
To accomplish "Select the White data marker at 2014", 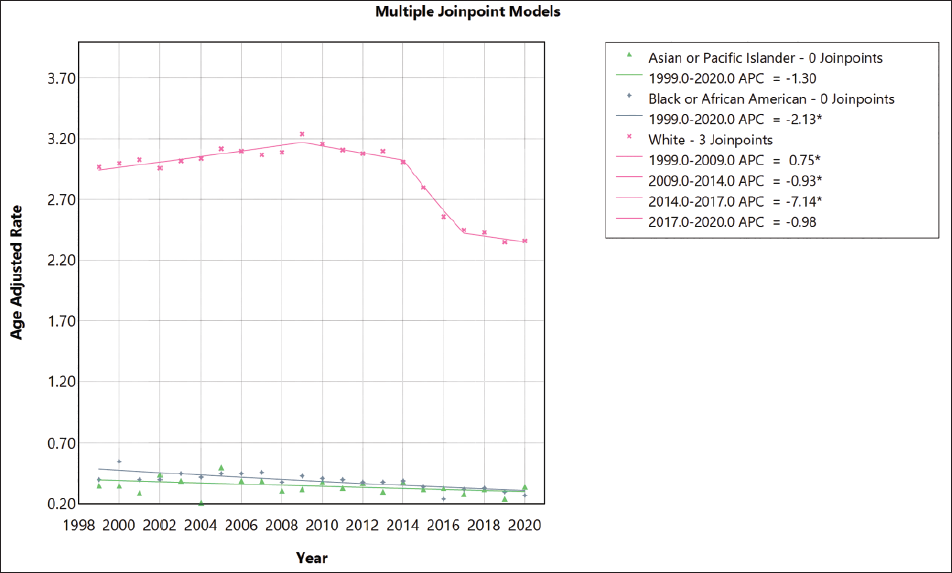I will click(x=403, y=161).
